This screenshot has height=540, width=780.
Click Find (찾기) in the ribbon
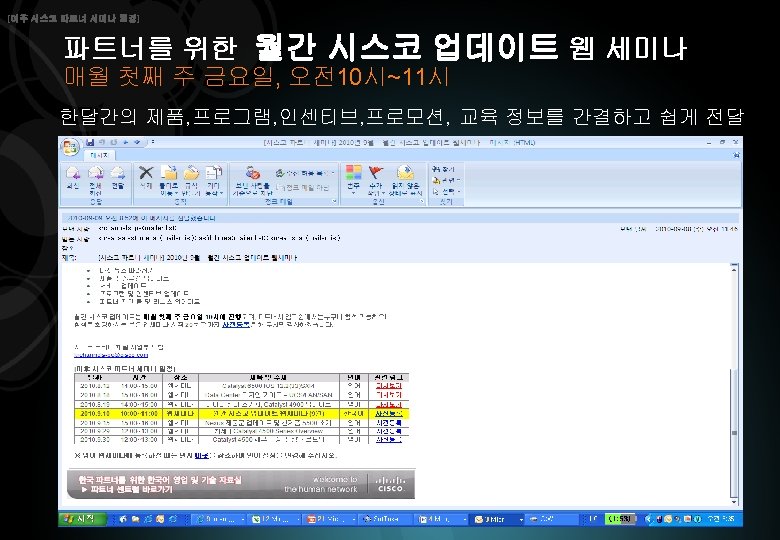(x=443, y=169)
